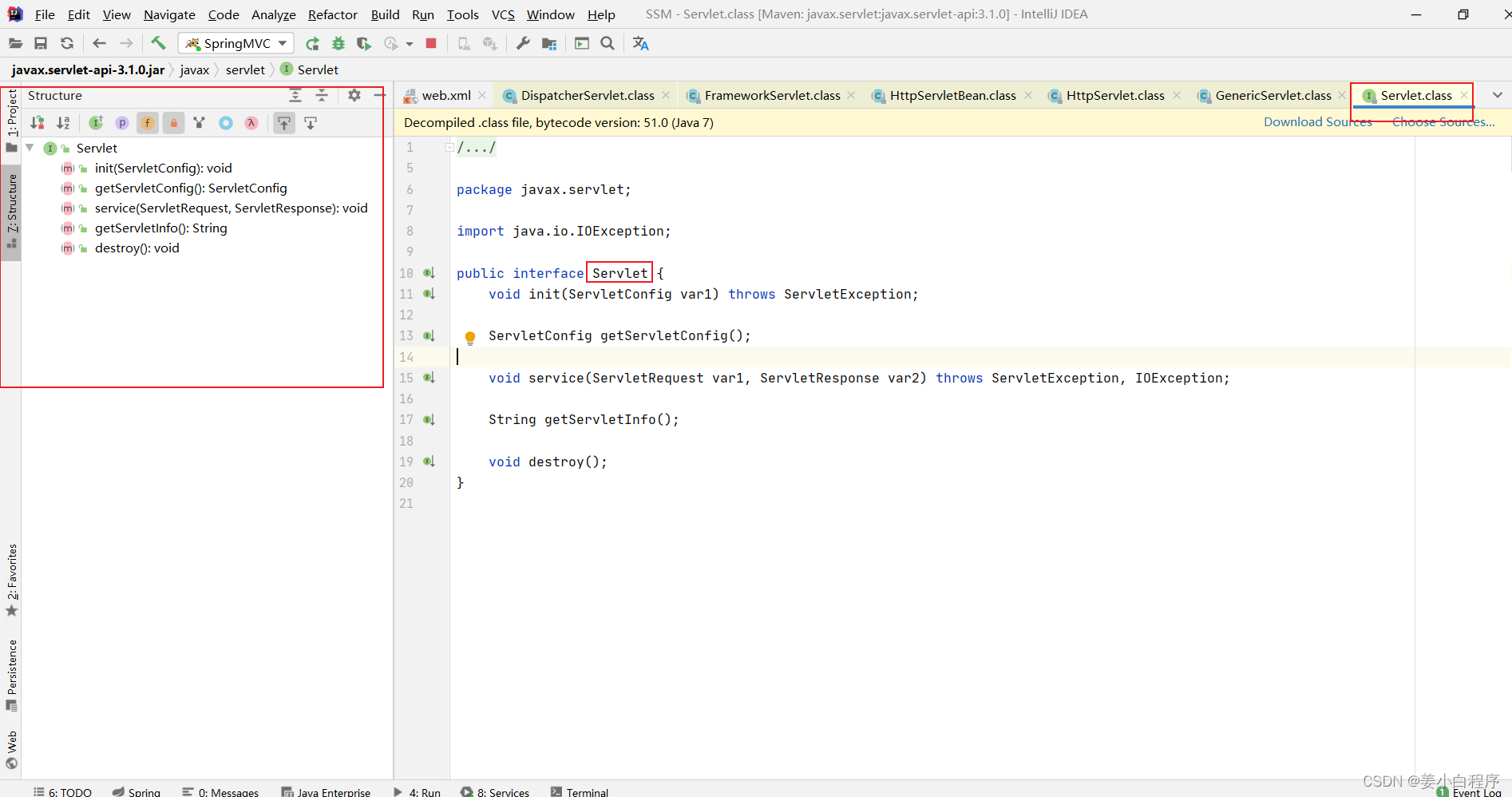The image size is (1512, 797).
Task: Stop the process with red square
Action: coord(431,43)
